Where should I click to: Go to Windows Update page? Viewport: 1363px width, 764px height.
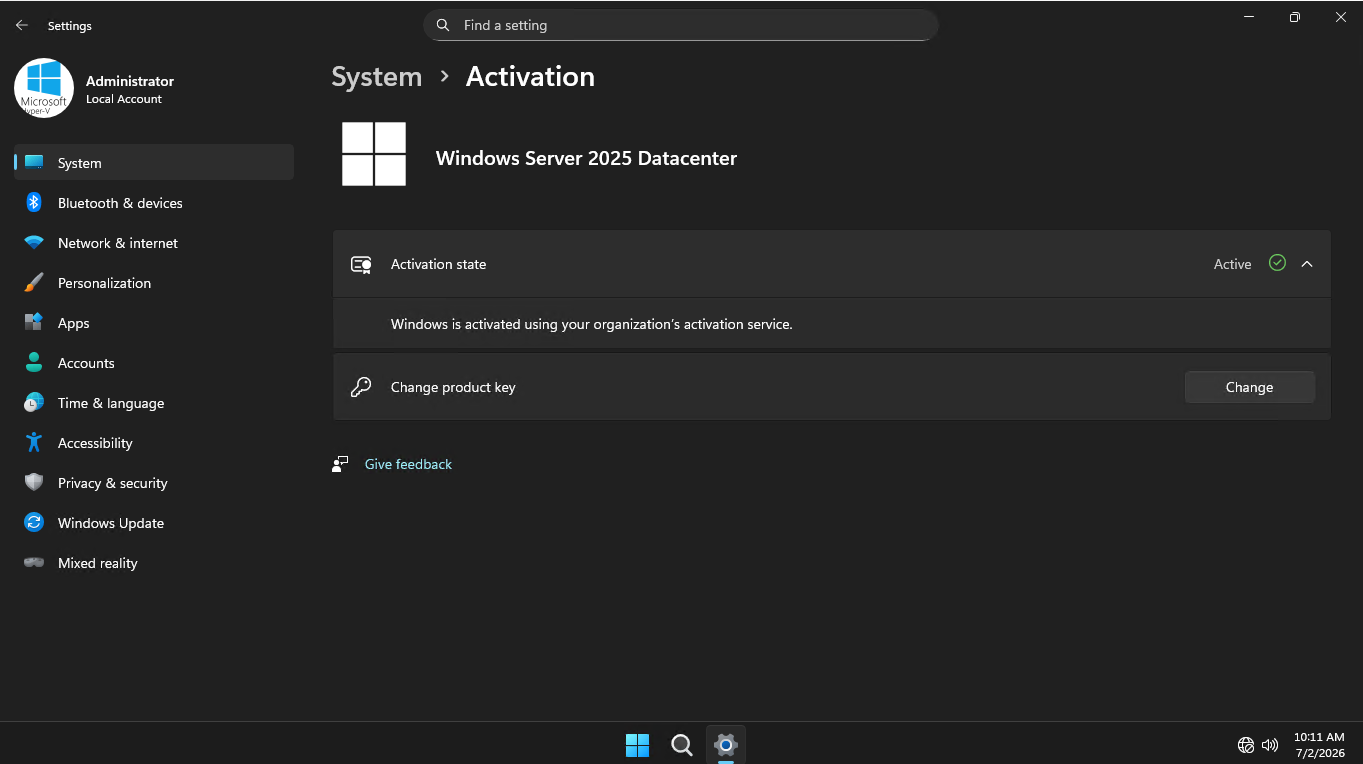coord(154,522)
